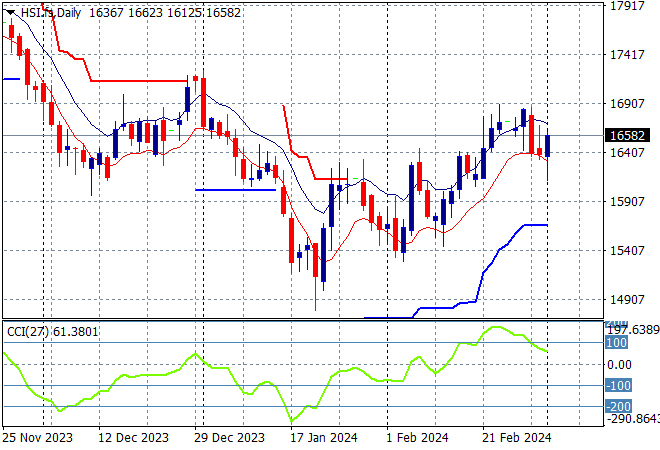
Task: Click the 25 Nov 2023 date label
Action: [x=37, y=437]
